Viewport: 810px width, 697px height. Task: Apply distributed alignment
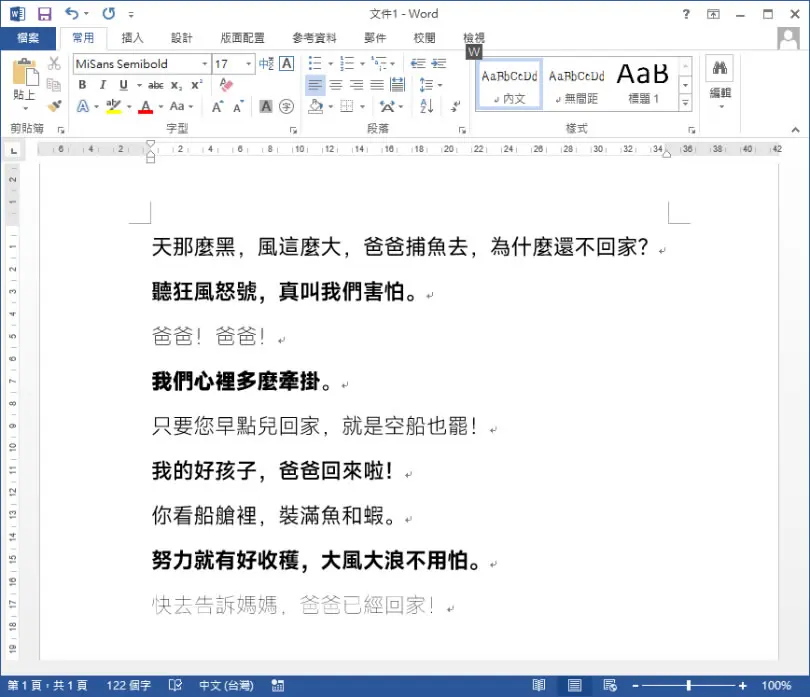397,85
